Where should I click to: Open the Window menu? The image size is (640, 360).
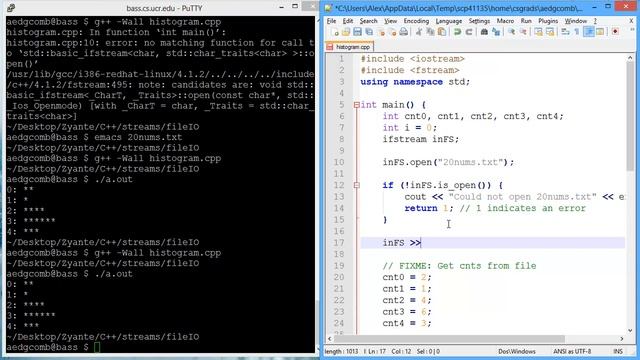[576, 21]
